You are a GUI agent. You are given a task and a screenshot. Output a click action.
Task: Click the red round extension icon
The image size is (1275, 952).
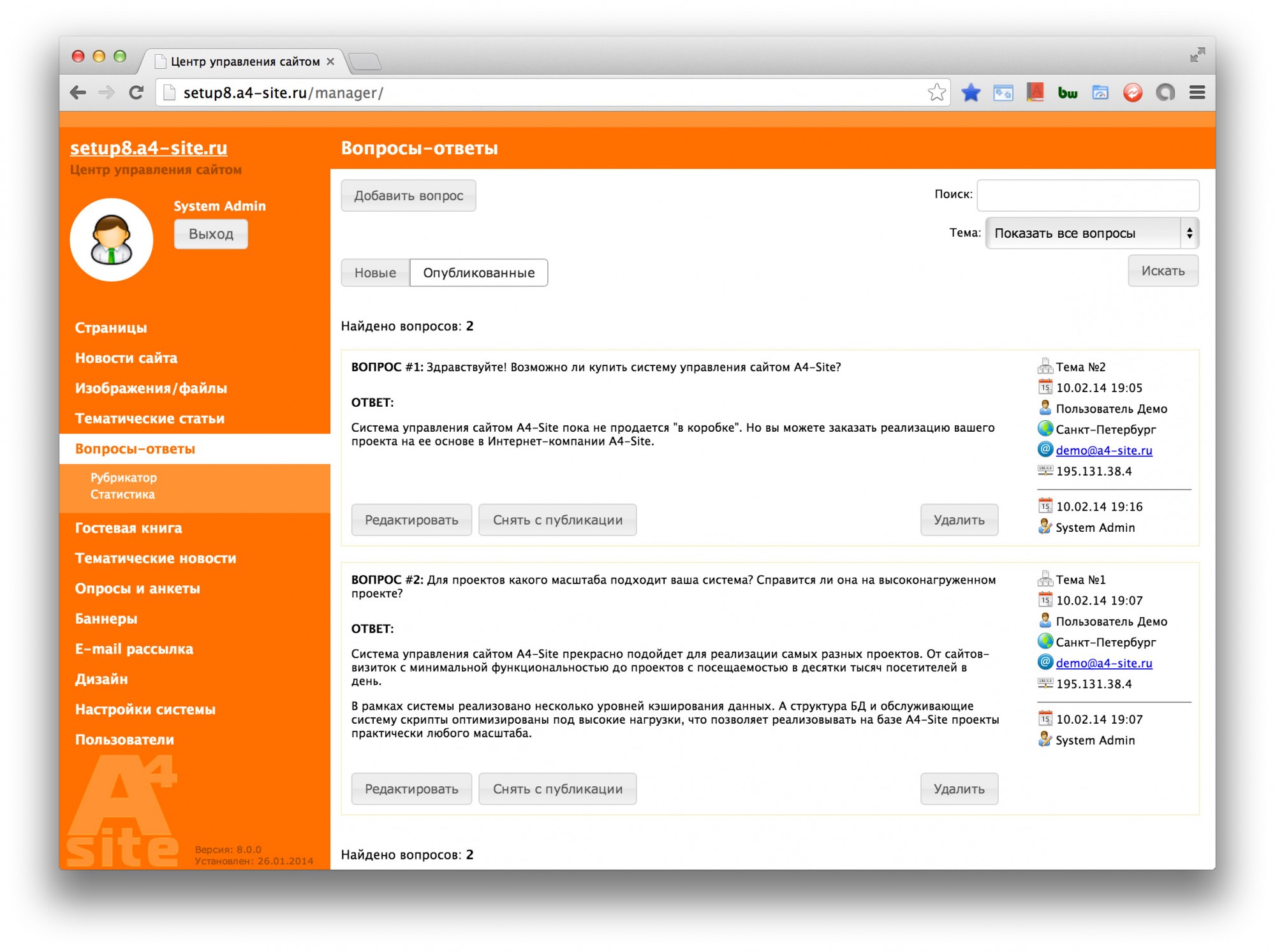[1132, 92]
